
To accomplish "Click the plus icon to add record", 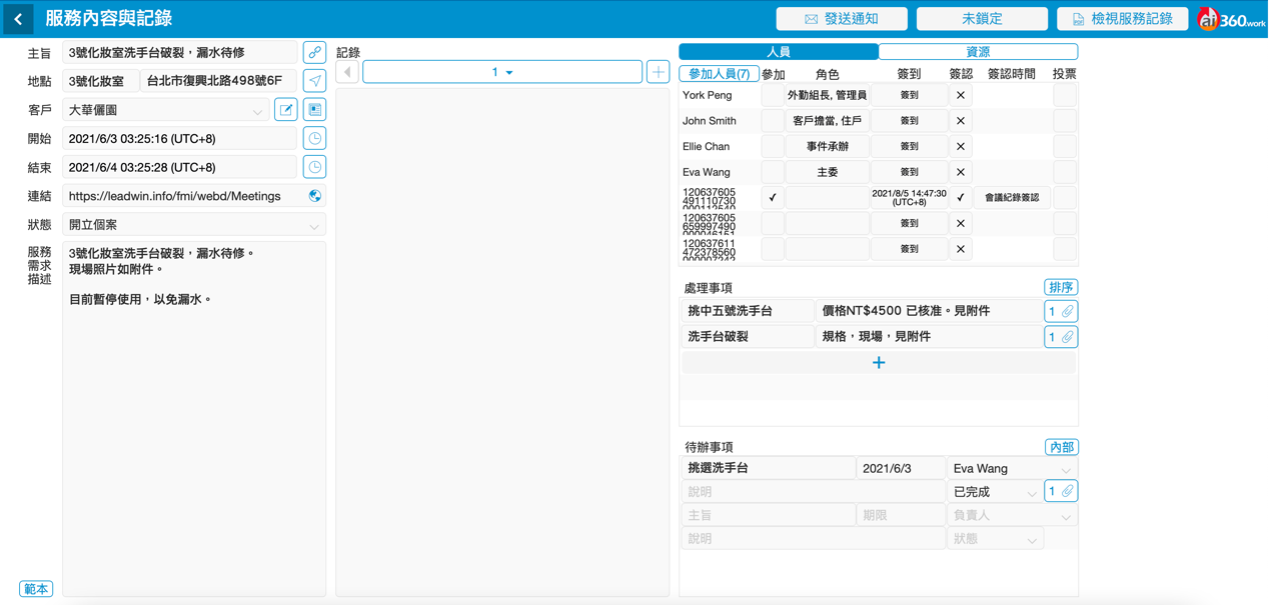I will (658, 72).
